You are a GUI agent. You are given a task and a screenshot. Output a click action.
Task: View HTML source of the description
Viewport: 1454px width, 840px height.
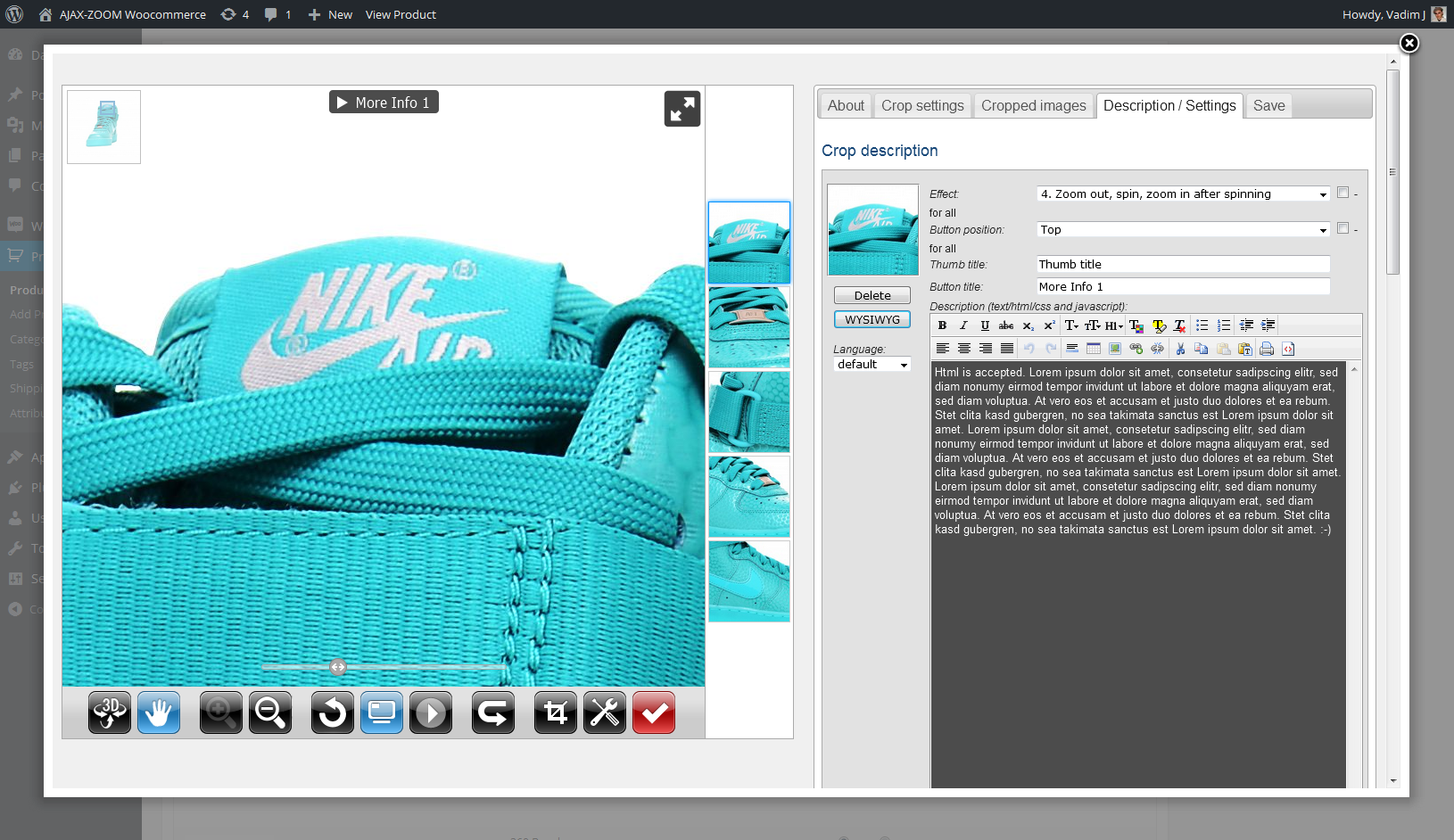pyautogui.click(x=1288, y=349)
